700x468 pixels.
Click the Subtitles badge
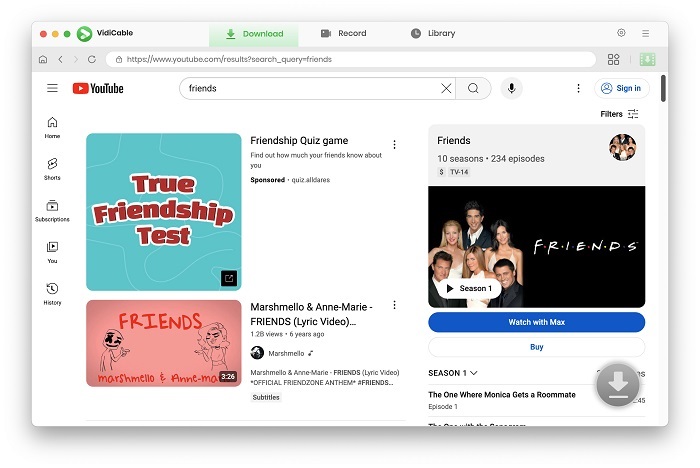click(266, 397)
